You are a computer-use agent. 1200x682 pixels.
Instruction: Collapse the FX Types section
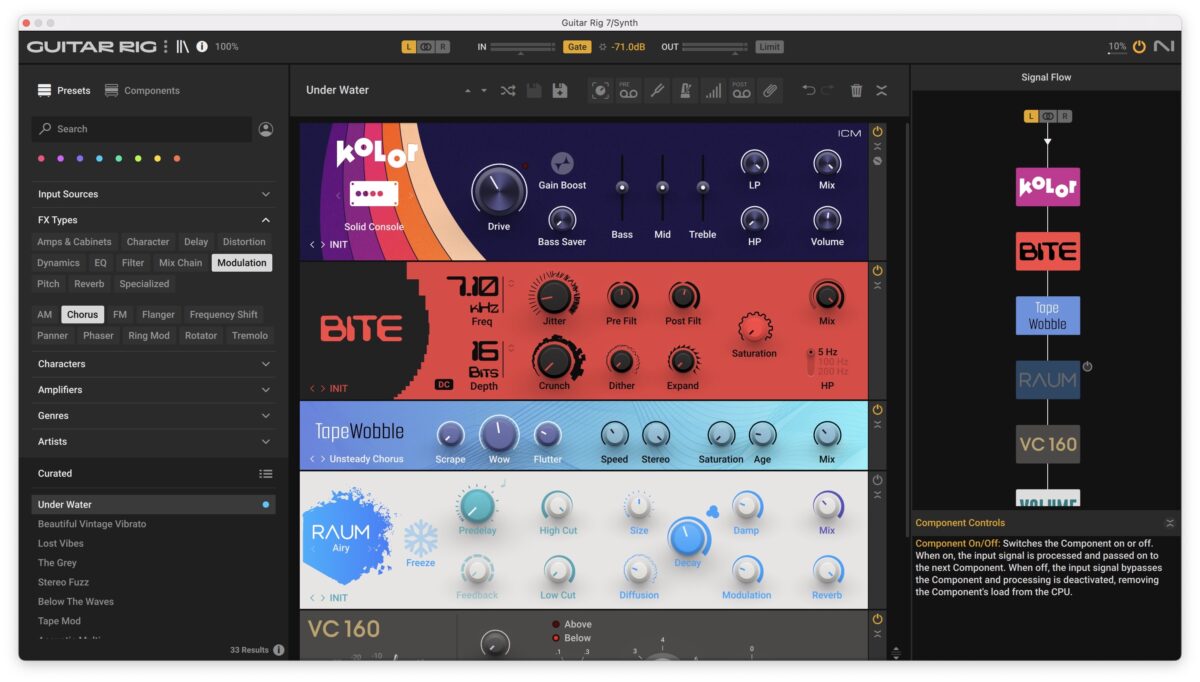click(x=154, y=220)
